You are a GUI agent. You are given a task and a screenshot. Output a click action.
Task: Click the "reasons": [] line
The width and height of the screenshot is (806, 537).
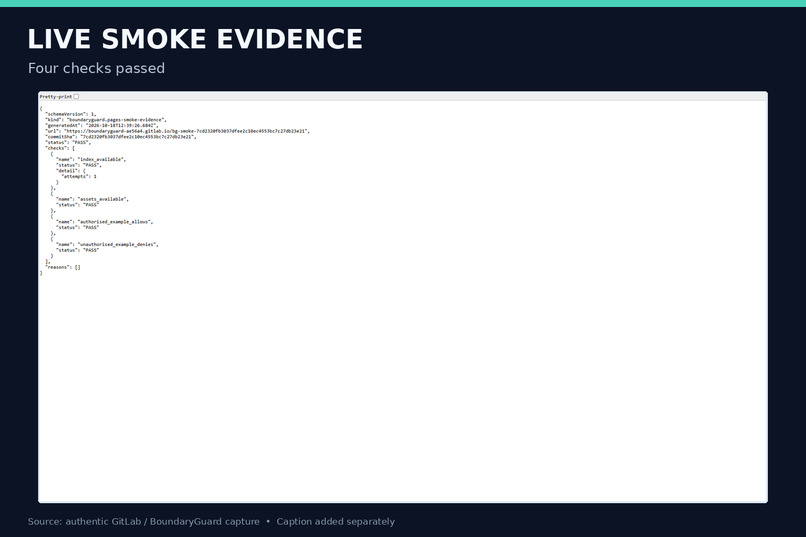pos(63,267)
